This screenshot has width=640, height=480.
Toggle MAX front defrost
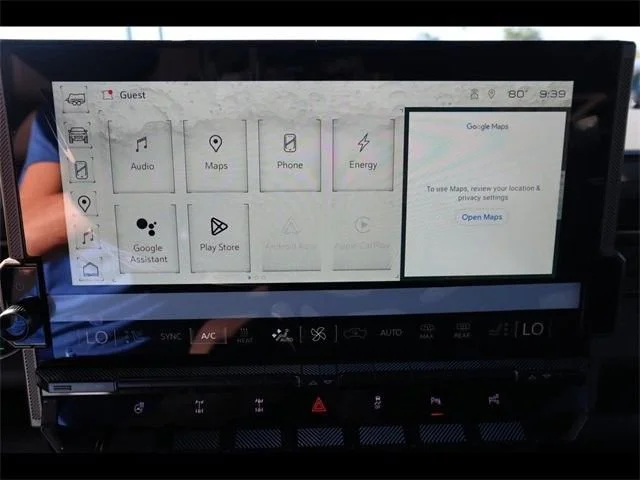426,331
